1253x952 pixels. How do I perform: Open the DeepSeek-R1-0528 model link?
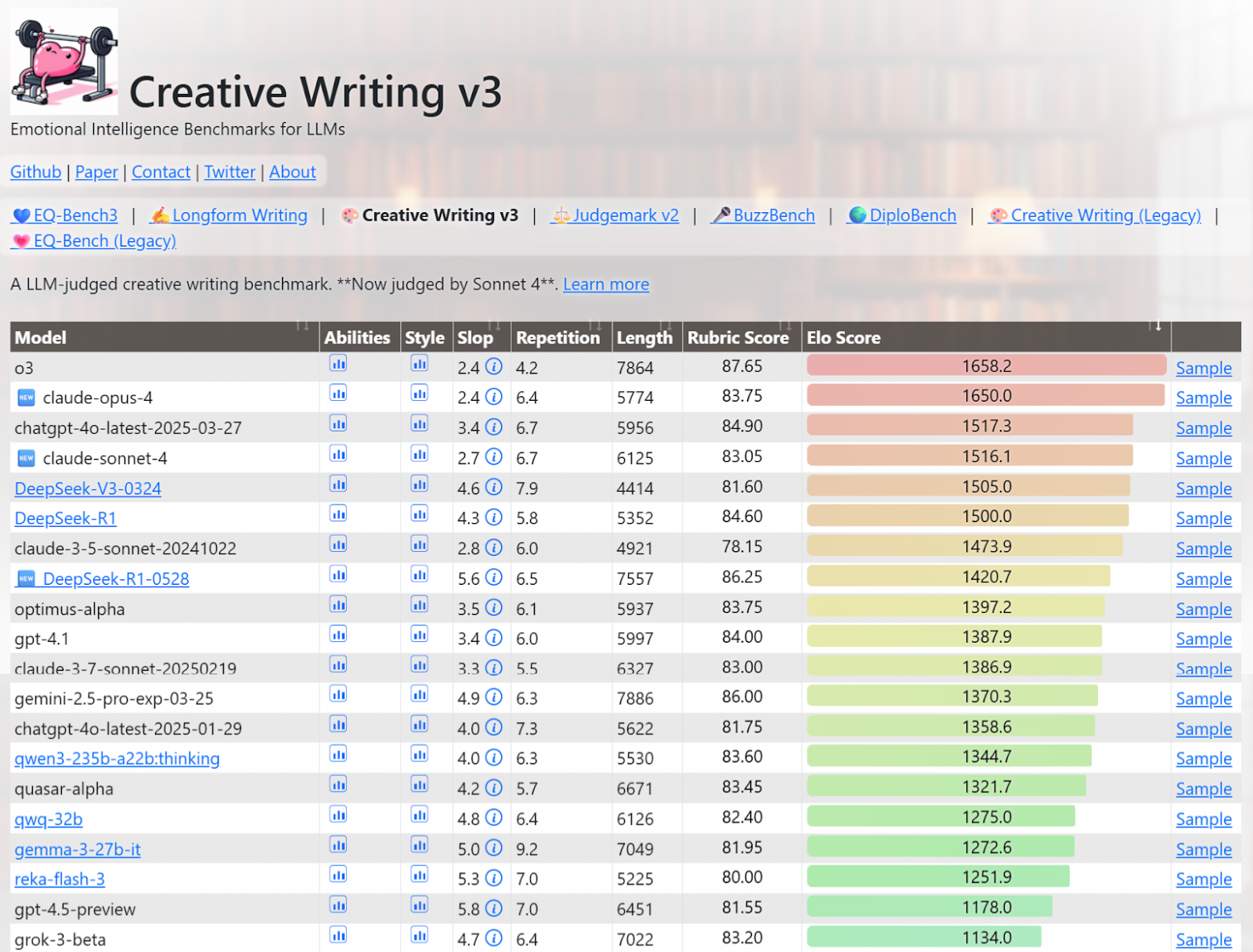103,578
